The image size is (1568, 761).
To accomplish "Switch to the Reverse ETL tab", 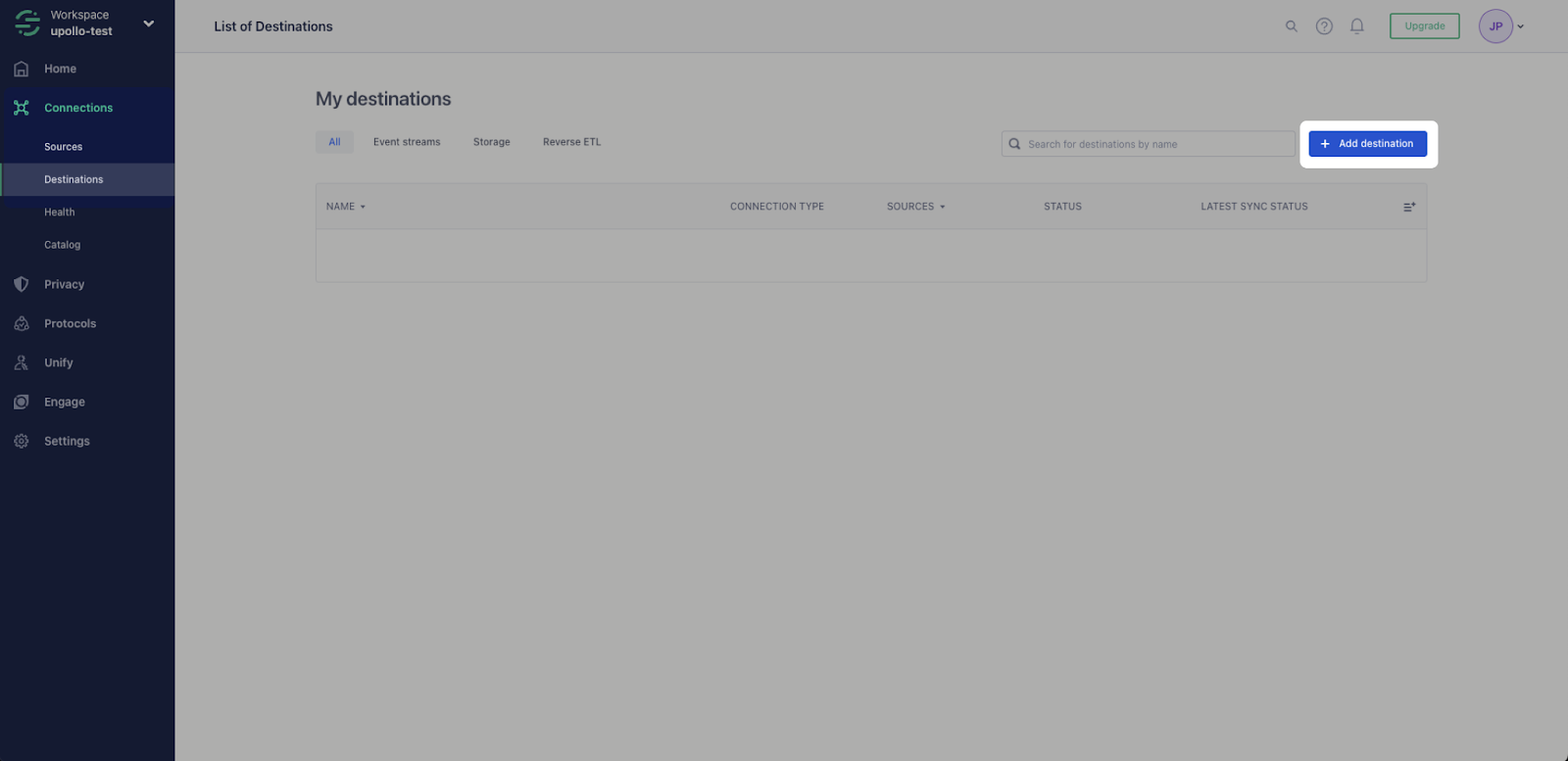I will 572,142.
